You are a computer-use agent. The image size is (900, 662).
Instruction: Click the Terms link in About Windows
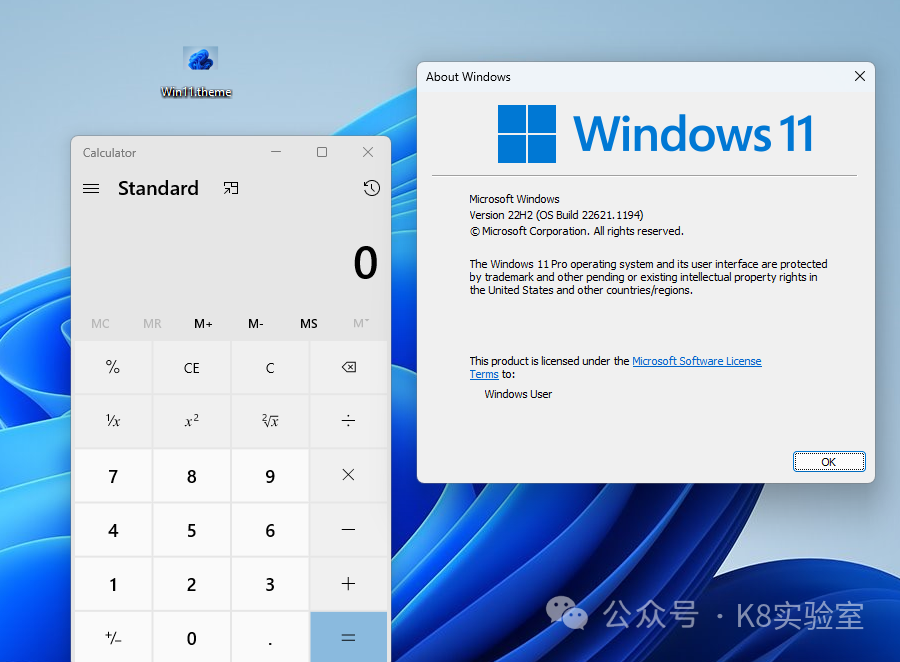click(484, 374)
